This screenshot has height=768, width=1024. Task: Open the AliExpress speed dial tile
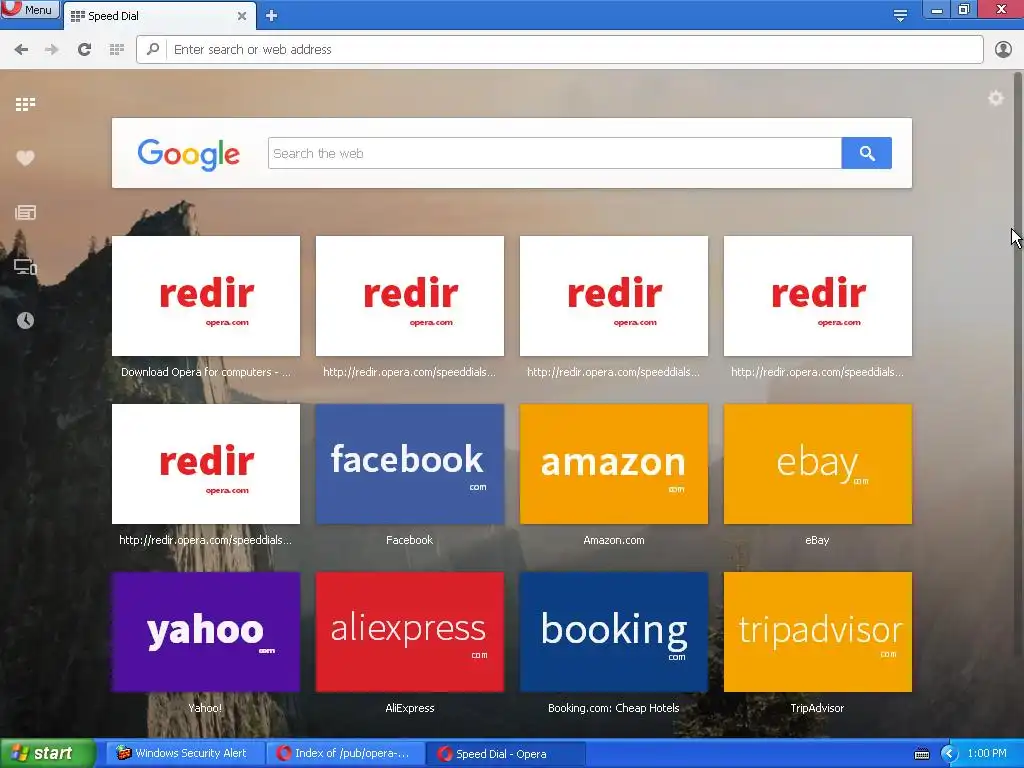click(409, 632)
